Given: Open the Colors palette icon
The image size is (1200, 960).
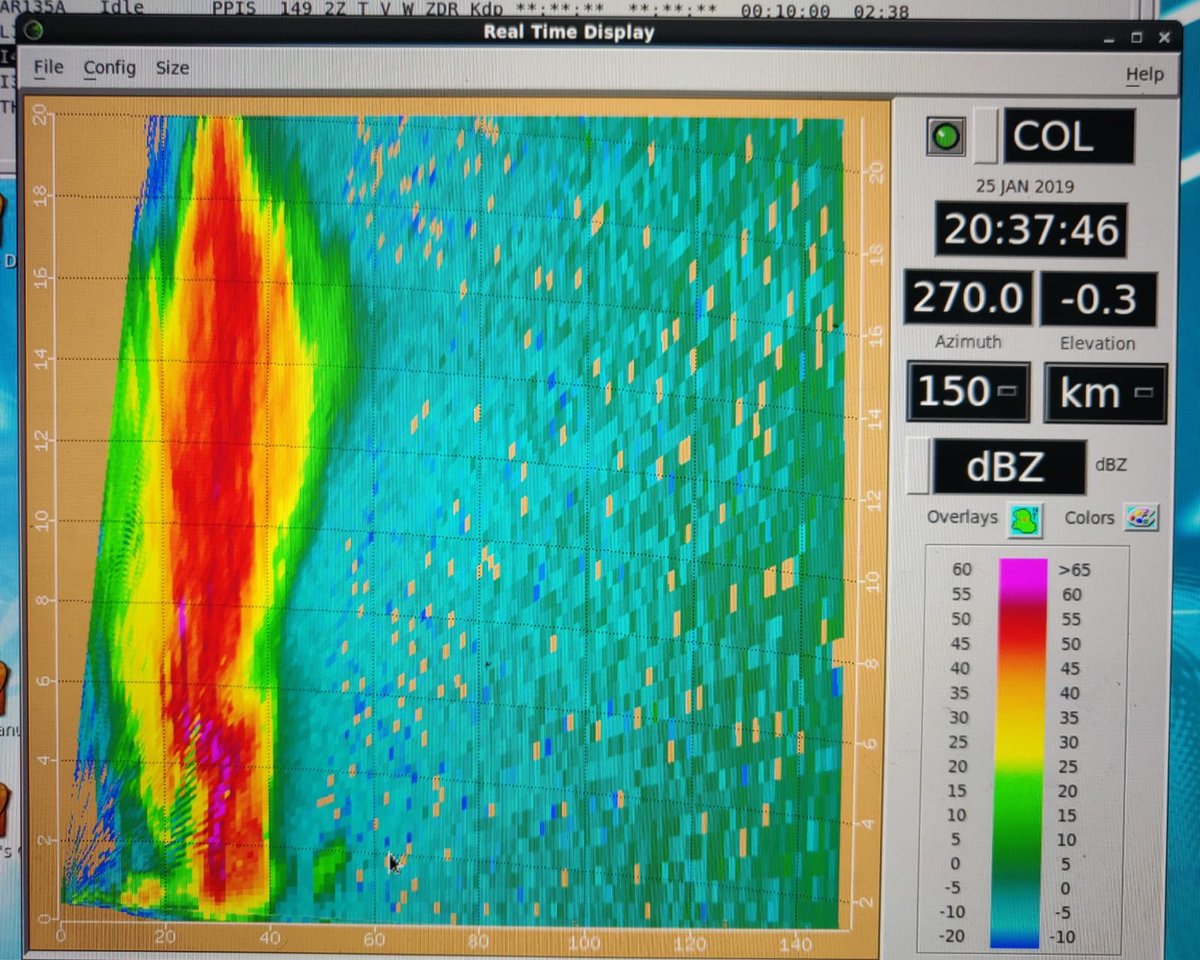Looking at the screenshot, I should pyautogui.click(x=1140, y=517).
